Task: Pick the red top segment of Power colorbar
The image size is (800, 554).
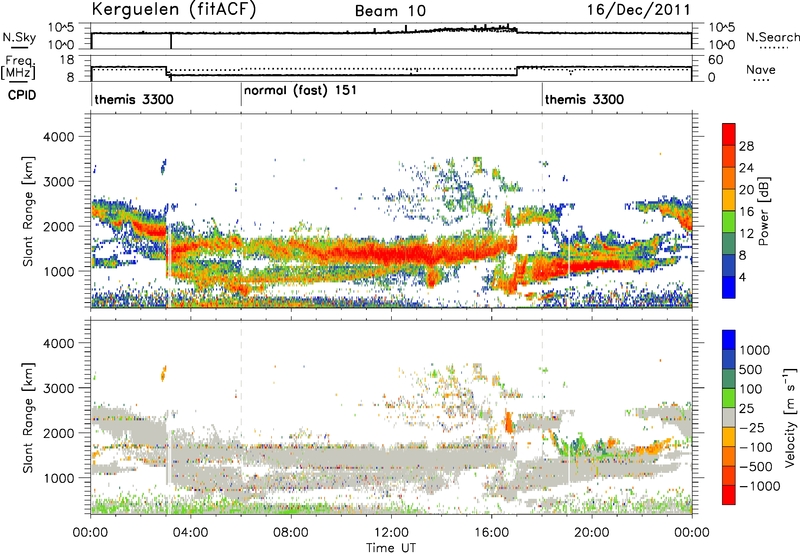Action: (729, 134)
